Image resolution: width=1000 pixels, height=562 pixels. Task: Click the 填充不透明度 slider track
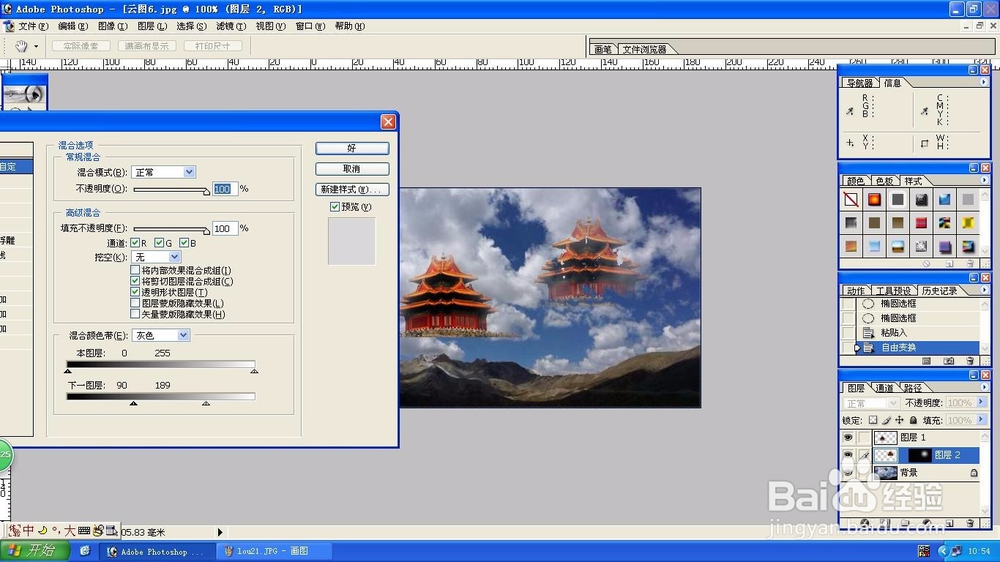[x=171, y=229]
